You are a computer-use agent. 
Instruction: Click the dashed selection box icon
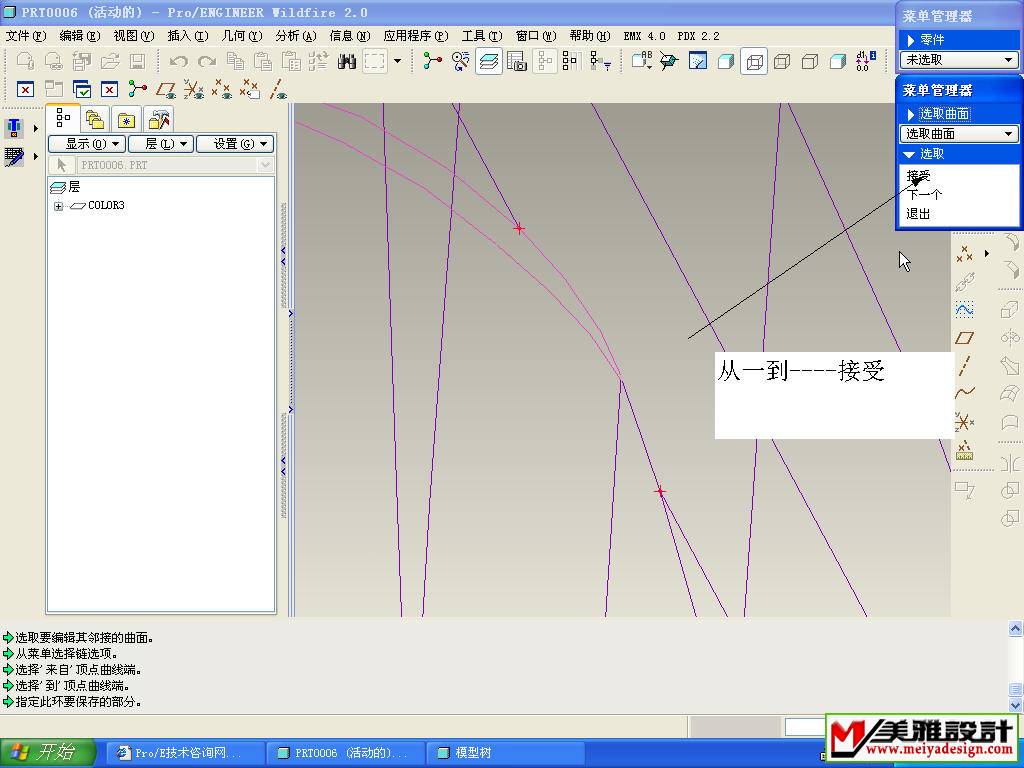pos(375,61)
